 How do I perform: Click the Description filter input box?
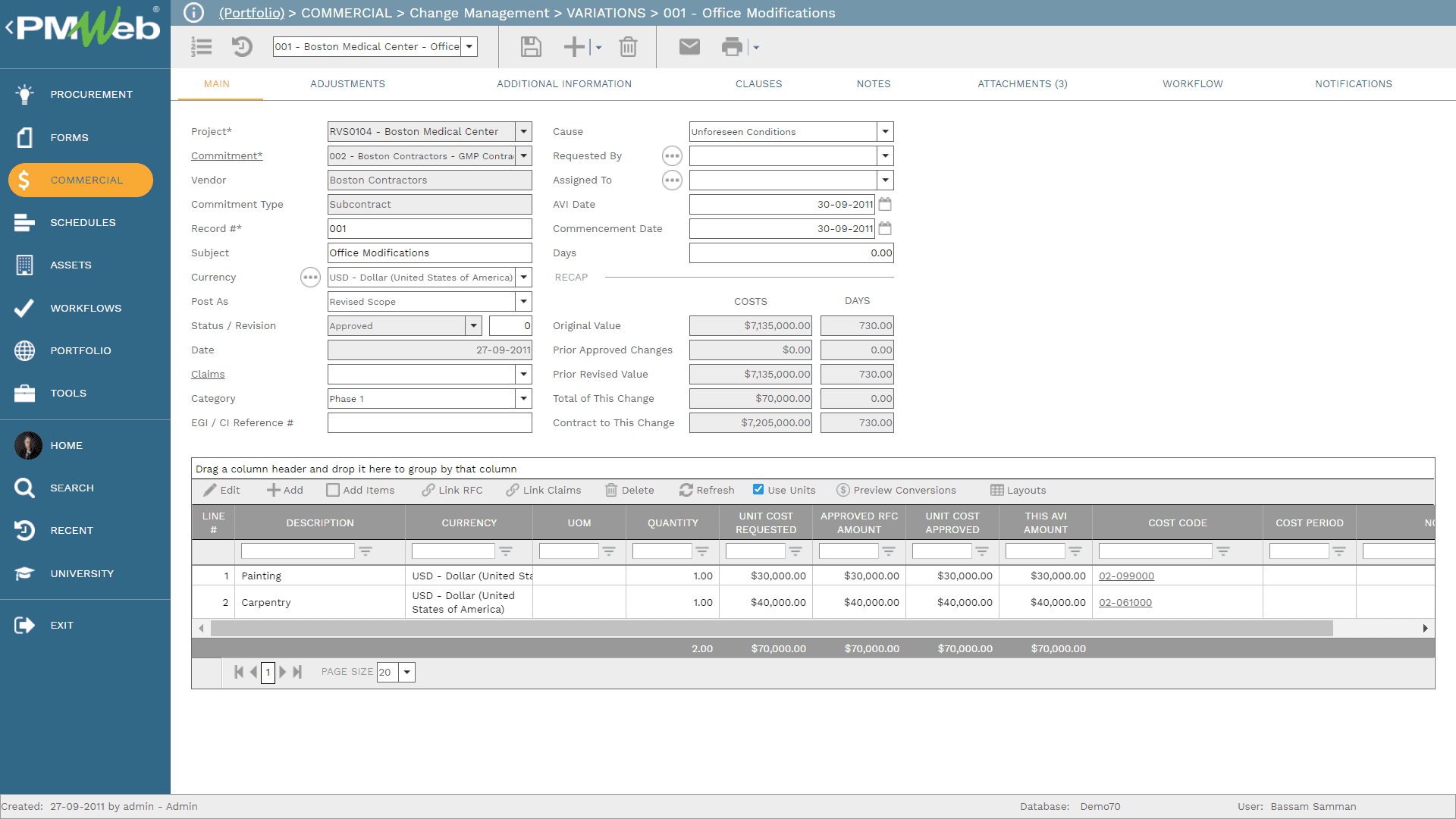coord(297,551)
